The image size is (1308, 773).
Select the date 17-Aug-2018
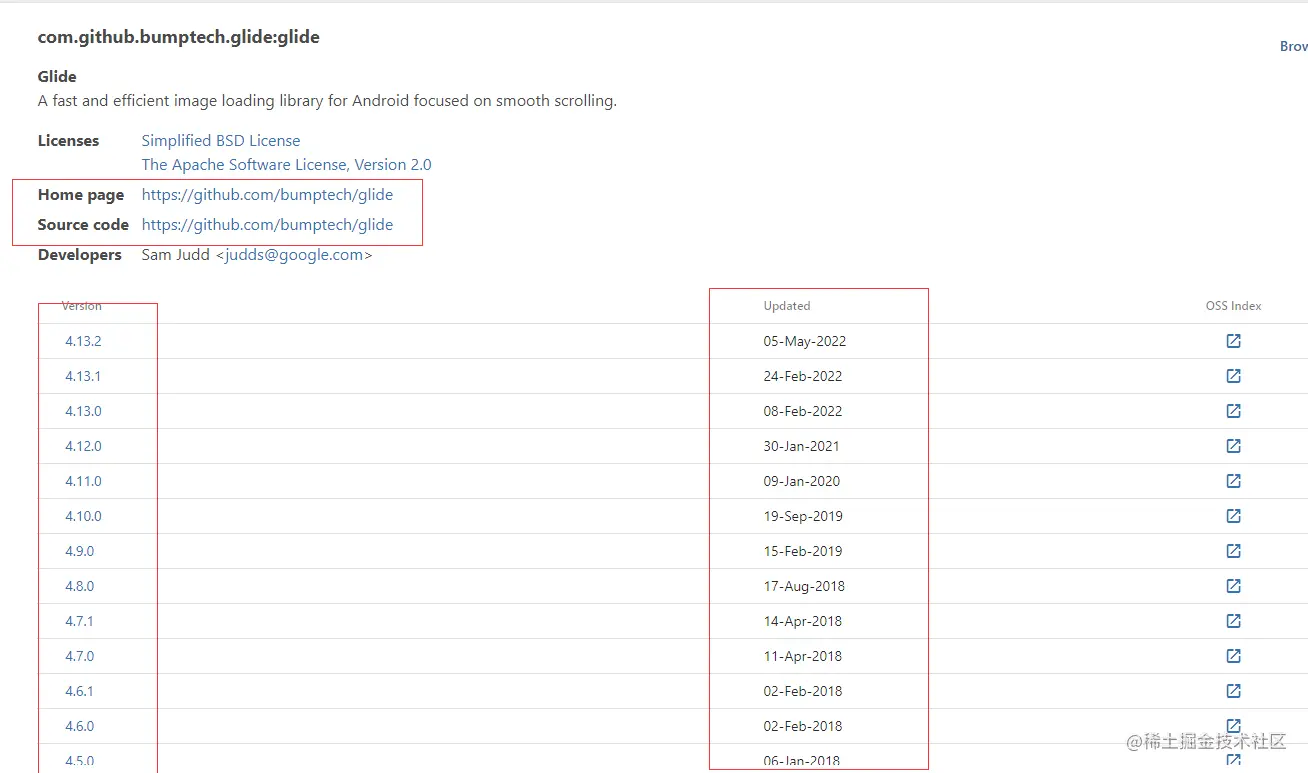(x=804, y=586)
